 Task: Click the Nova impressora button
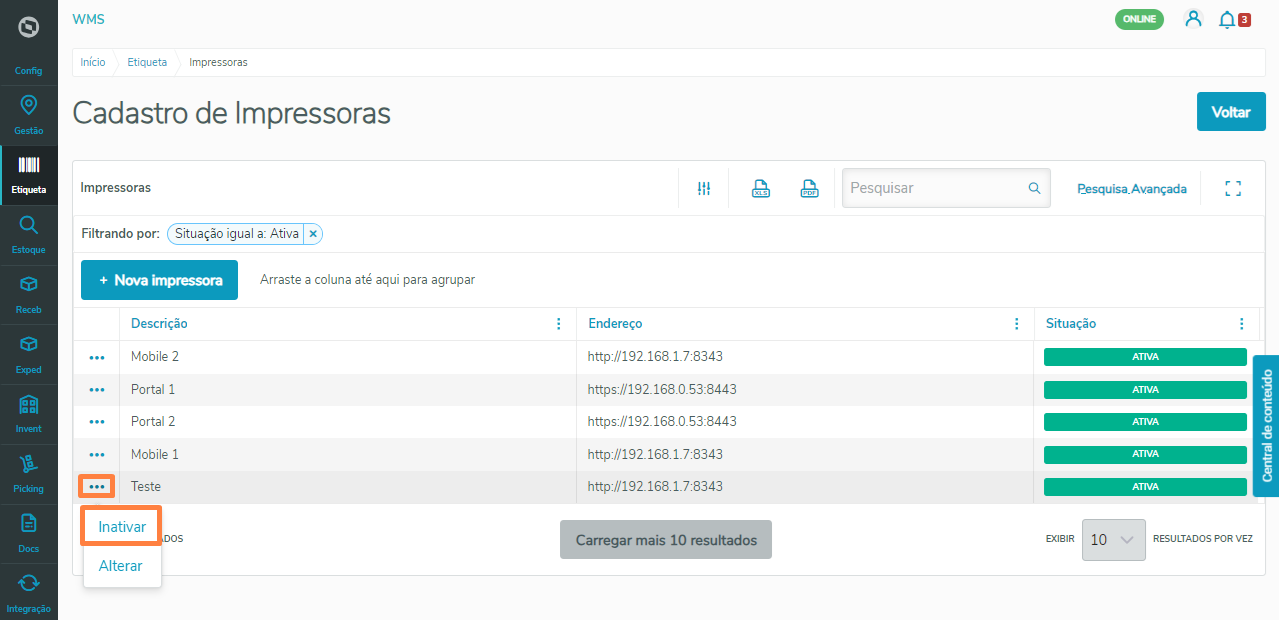159,280
